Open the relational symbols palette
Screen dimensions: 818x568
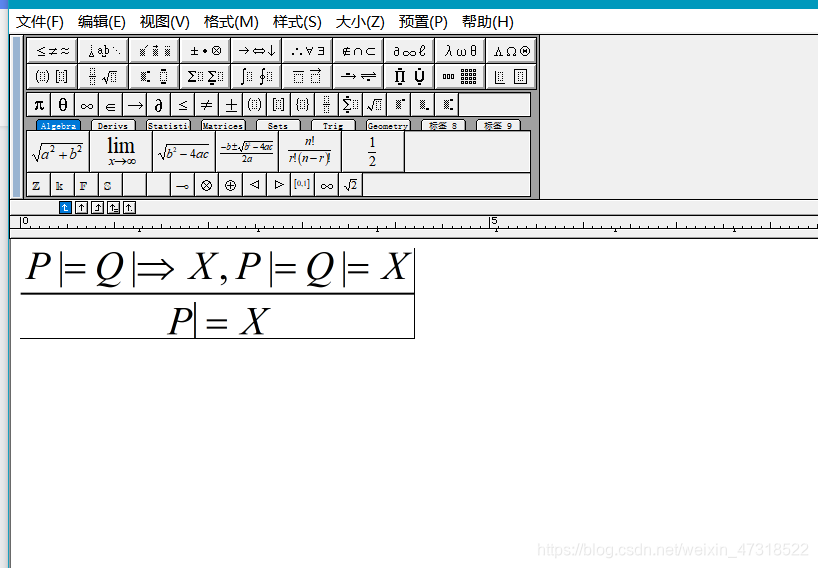[52, 51]
